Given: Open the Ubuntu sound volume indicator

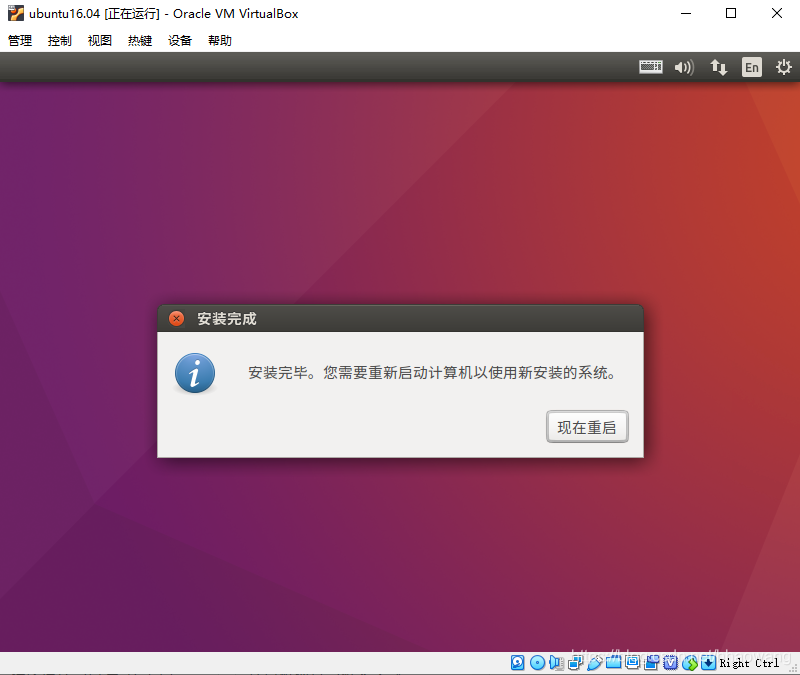Looking at the screenshot, I should point(684,67).
